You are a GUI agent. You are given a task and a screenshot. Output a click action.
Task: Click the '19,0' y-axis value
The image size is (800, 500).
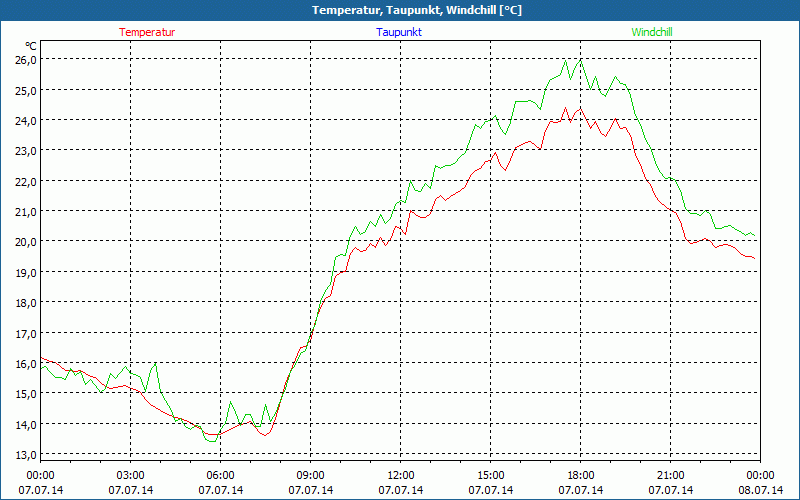point(26,272)
